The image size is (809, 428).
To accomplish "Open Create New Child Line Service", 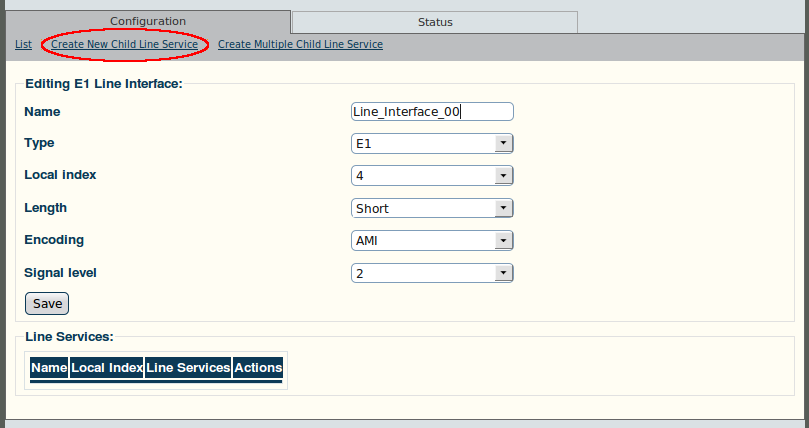I will tap(124, 44).
